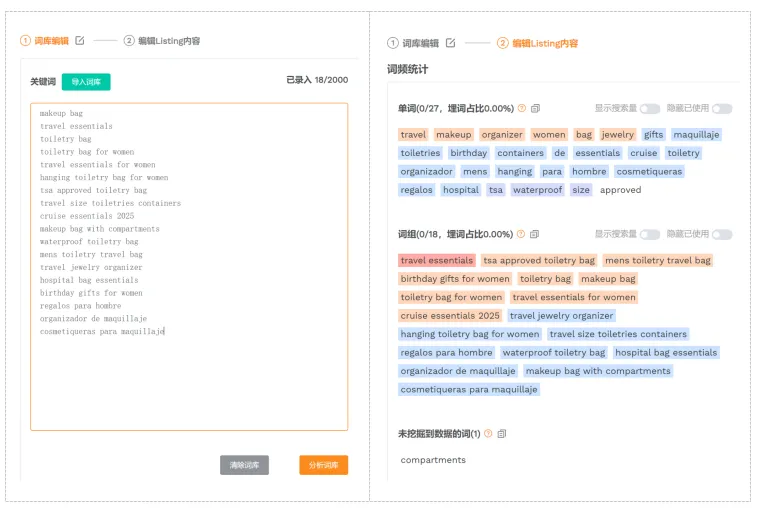Click the 'waterproof' single-word tag
Viewport: 762px width, 510px height.
point(538,190)
